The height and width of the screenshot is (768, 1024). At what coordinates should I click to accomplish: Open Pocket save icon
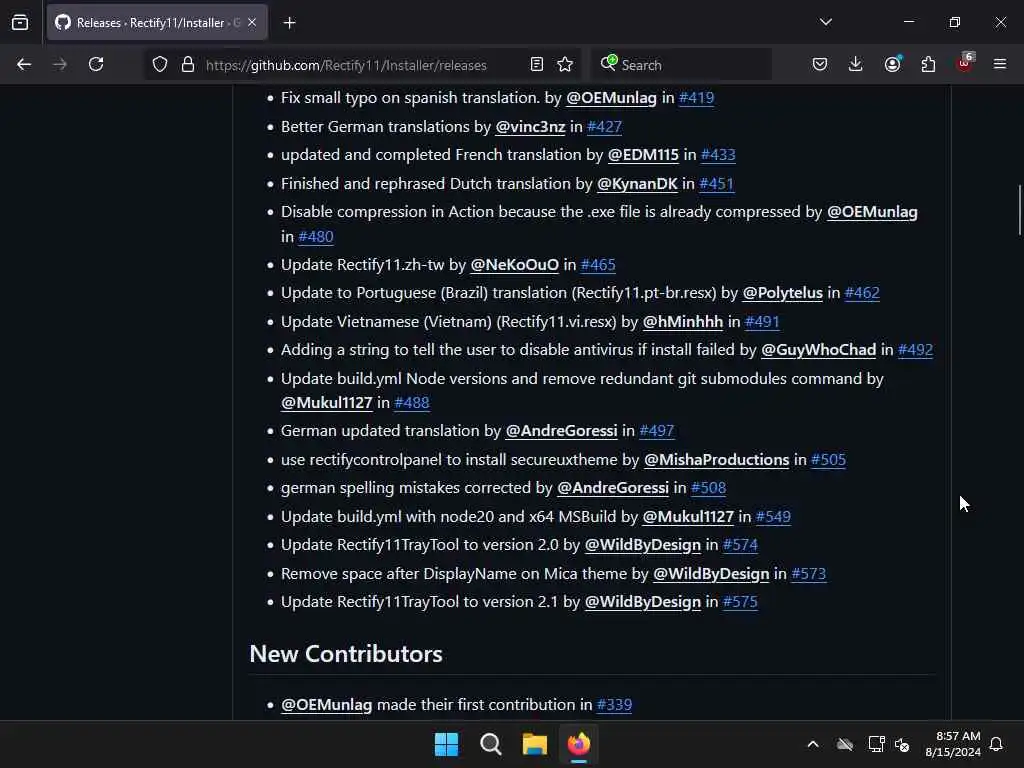click(820, 65)
